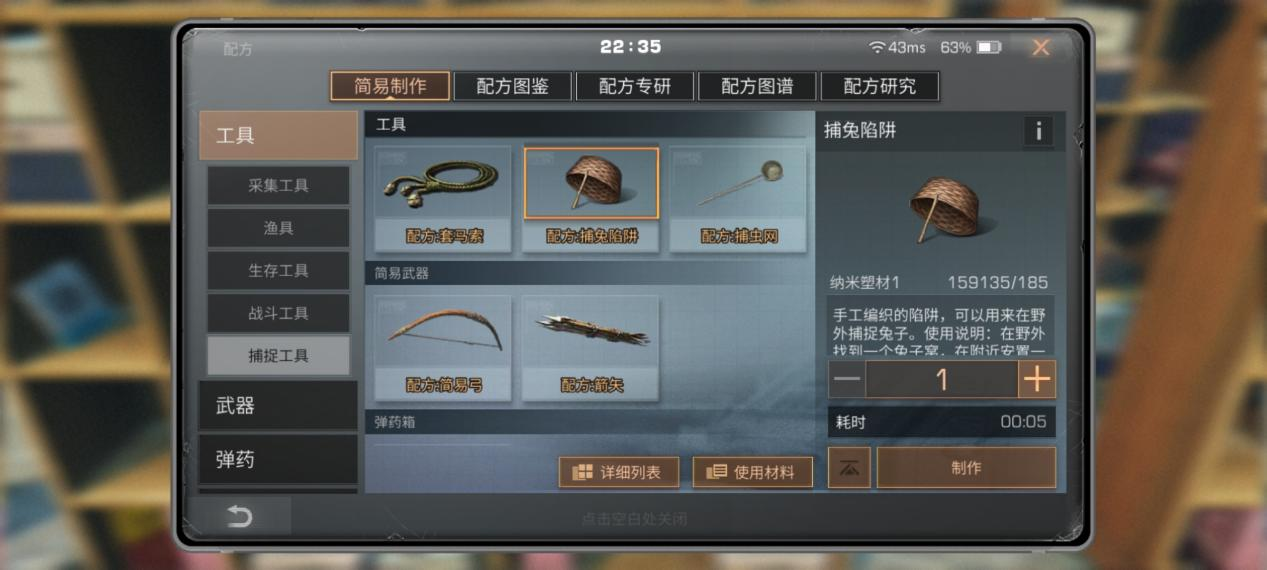Click the back arrow icon
The height and width of the screenshot is (570, 1267).
coord(240,516)
